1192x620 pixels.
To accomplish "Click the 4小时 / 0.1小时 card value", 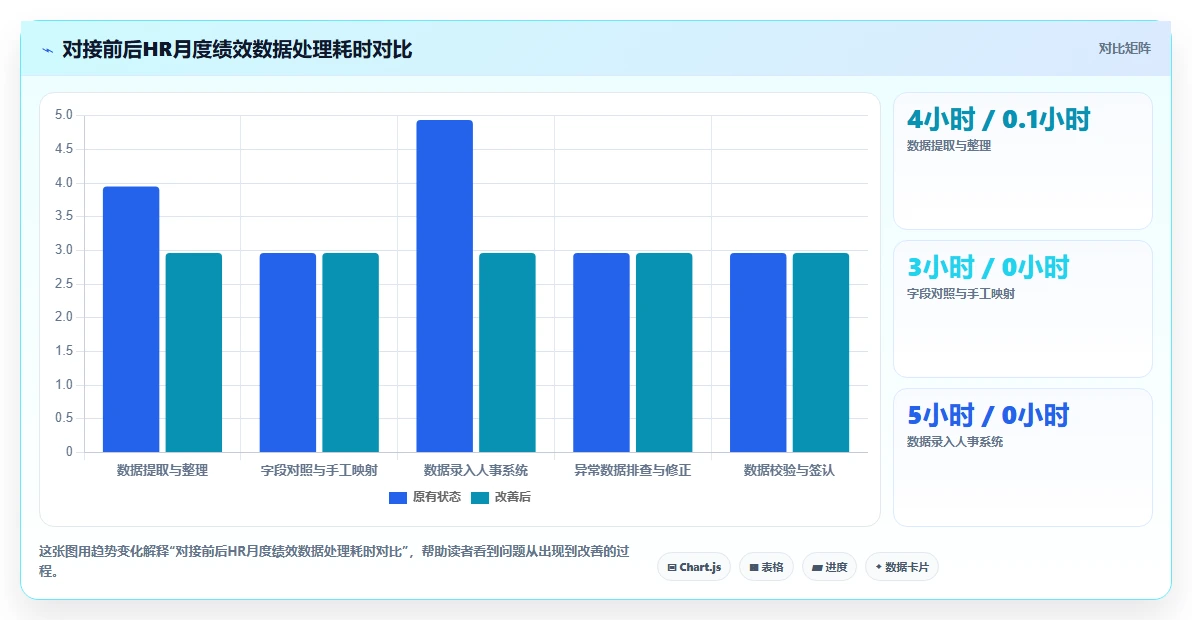I will tap(999, 119).
